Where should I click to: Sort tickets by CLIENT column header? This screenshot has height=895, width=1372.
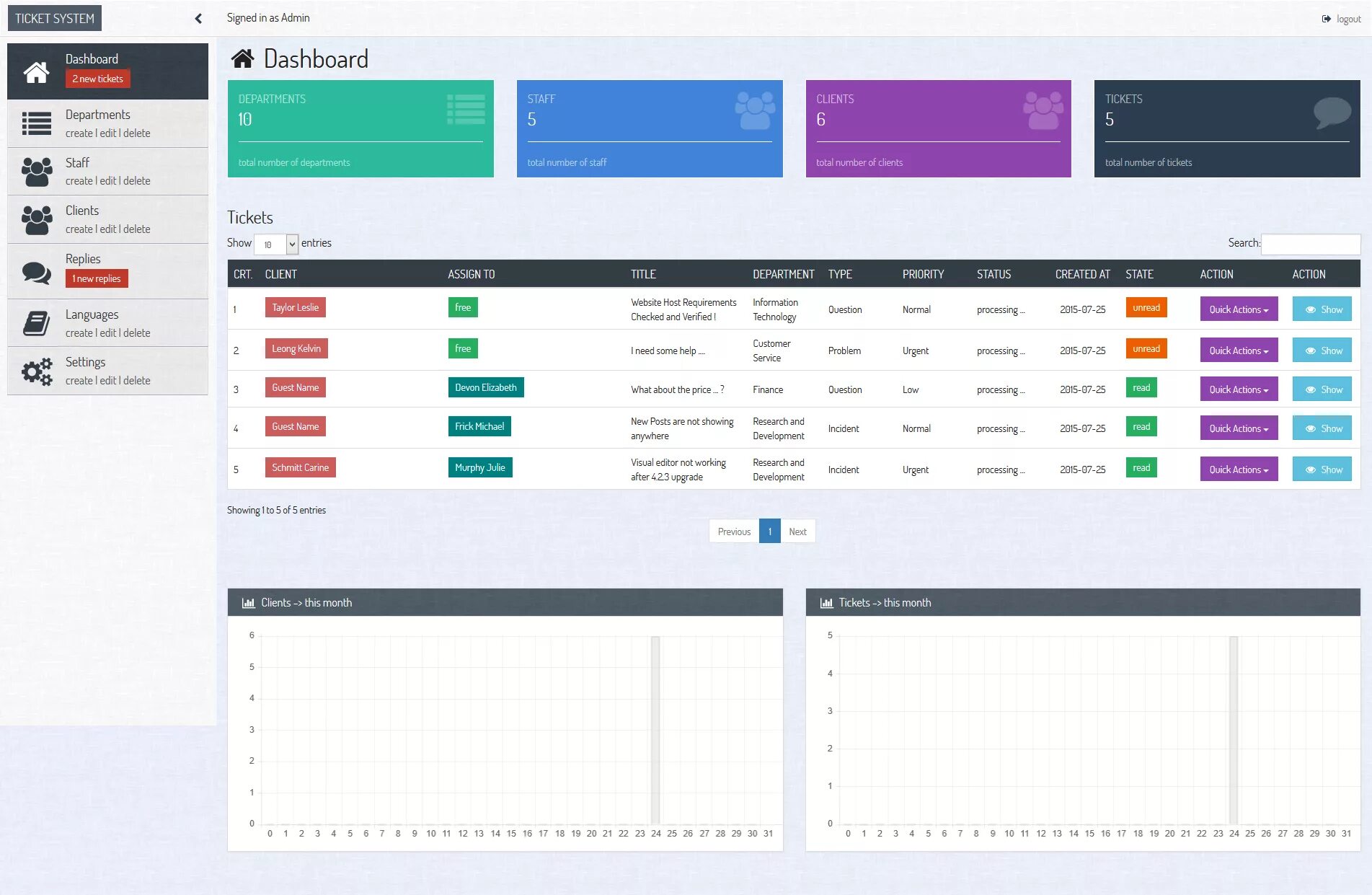point(280,274)
